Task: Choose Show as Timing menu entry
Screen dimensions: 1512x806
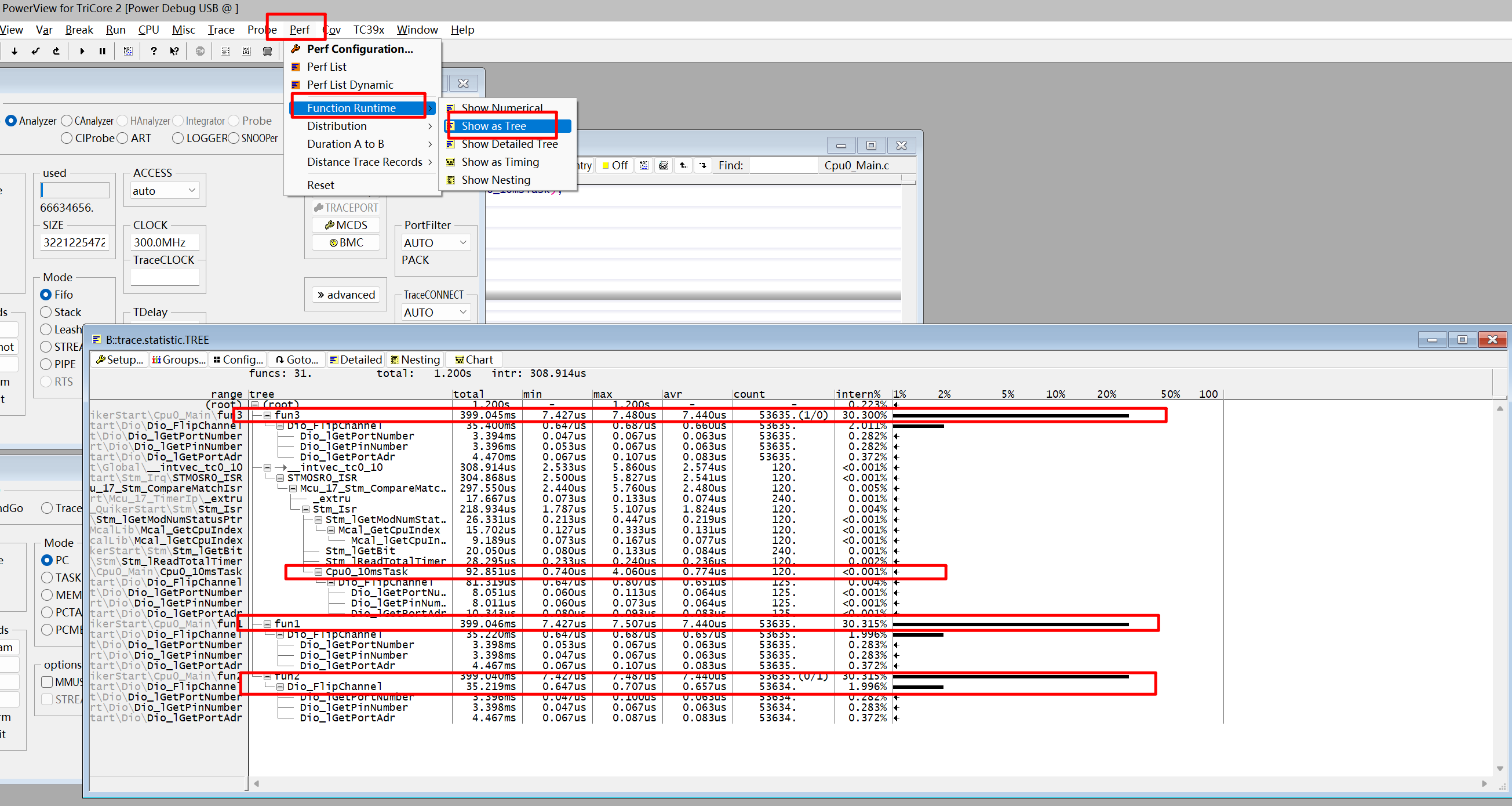Action: [500, 162]
